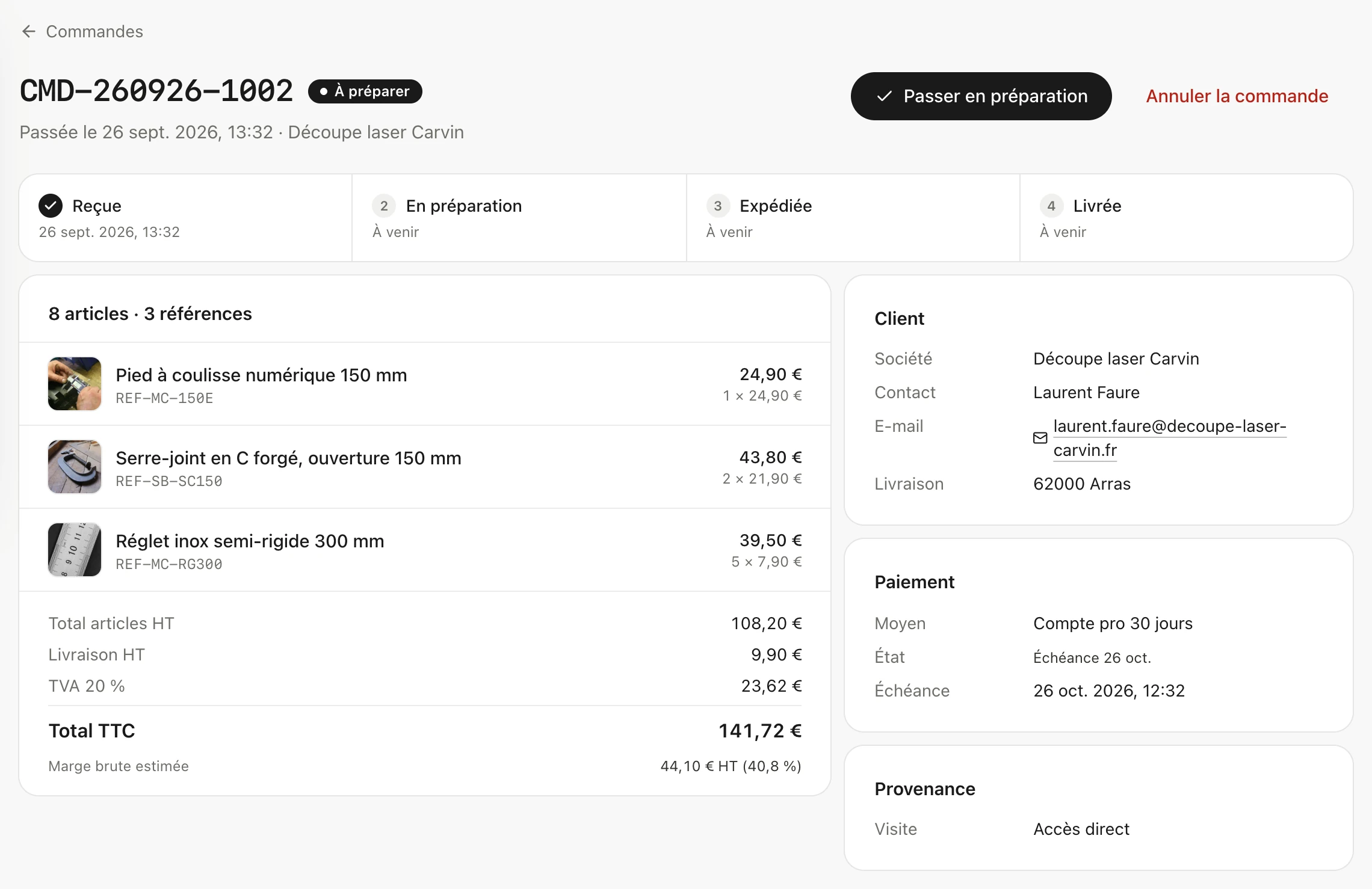
Task: Click the laurent.faure e-mail link
Action: click(1170, 438)
